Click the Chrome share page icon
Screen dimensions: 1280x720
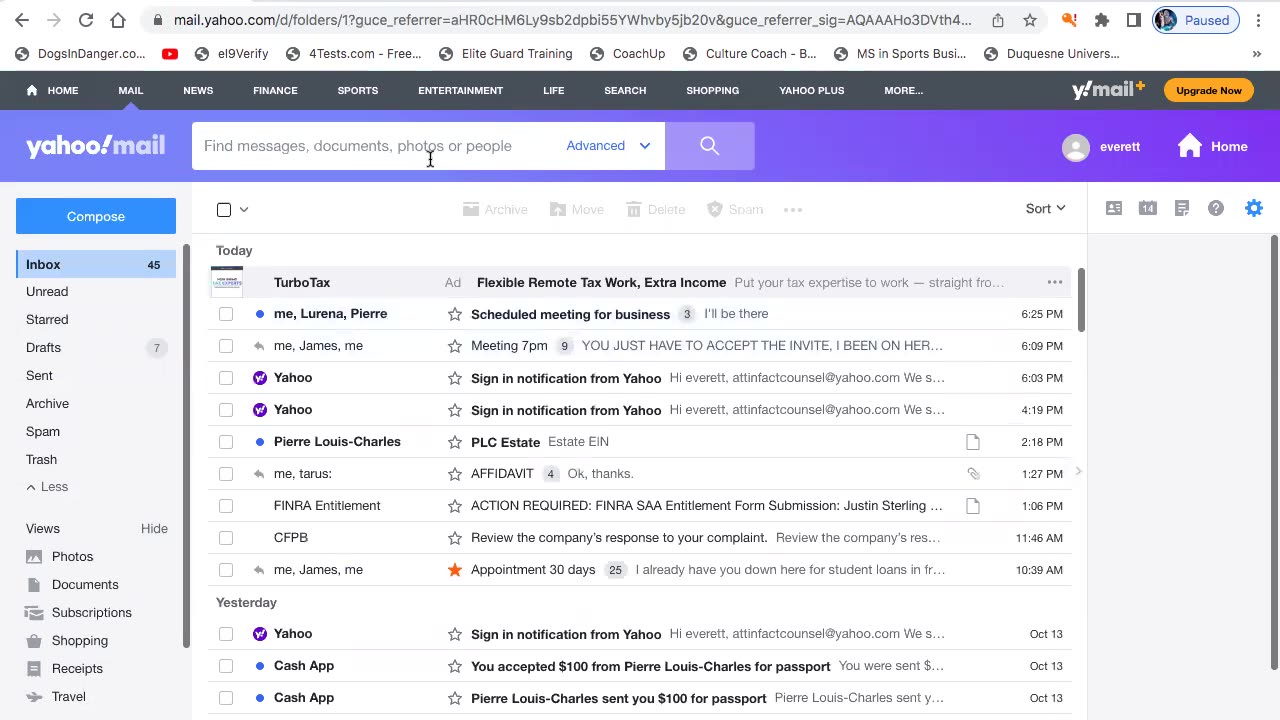coord(998,20)
